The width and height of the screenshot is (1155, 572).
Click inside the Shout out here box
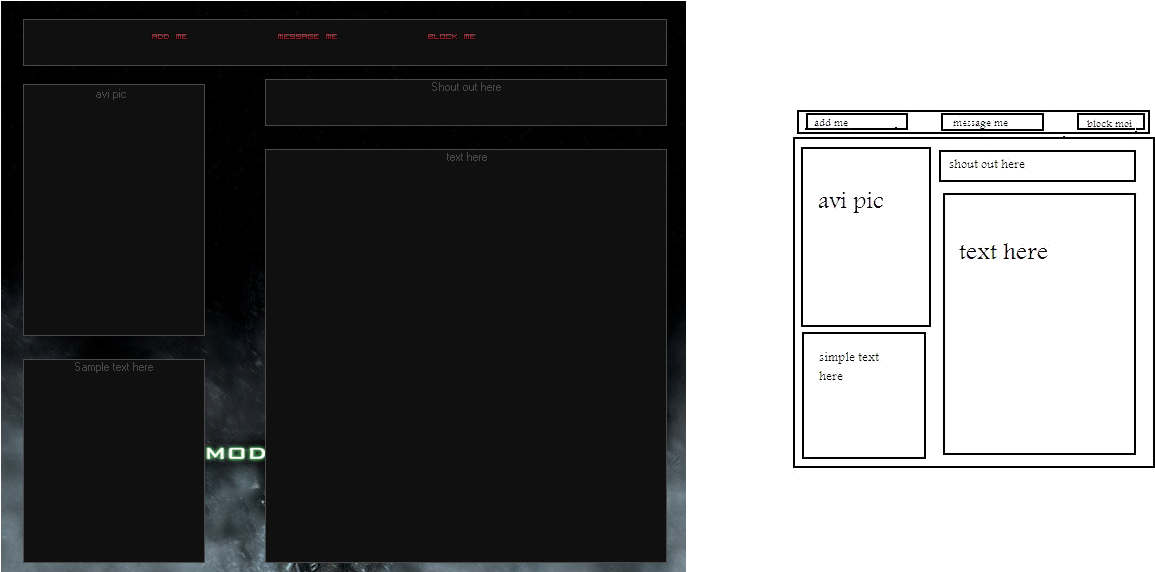click(465, 108)
